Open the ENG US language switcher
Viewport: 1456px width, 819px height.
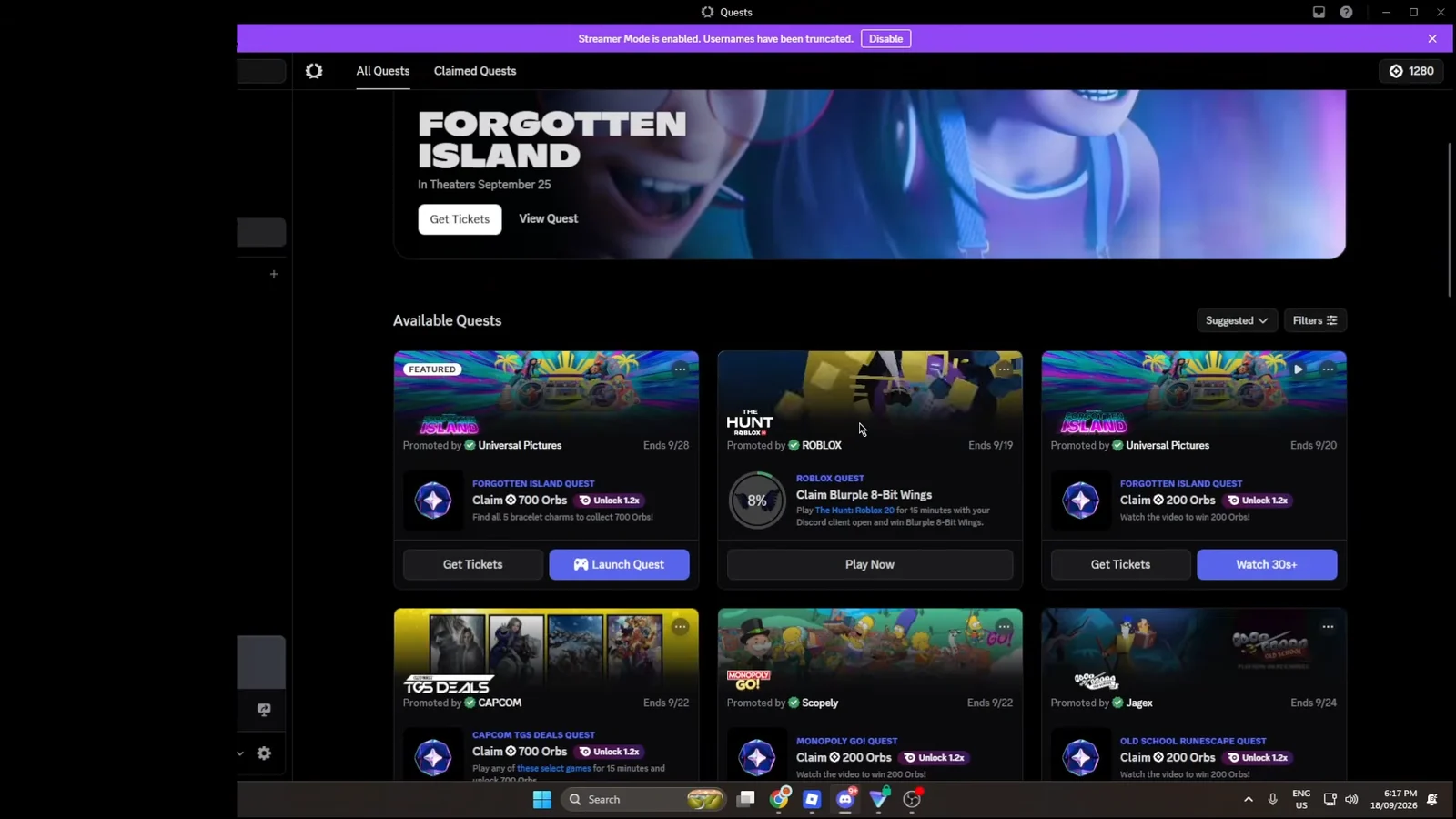click(x=1301, y=799)
